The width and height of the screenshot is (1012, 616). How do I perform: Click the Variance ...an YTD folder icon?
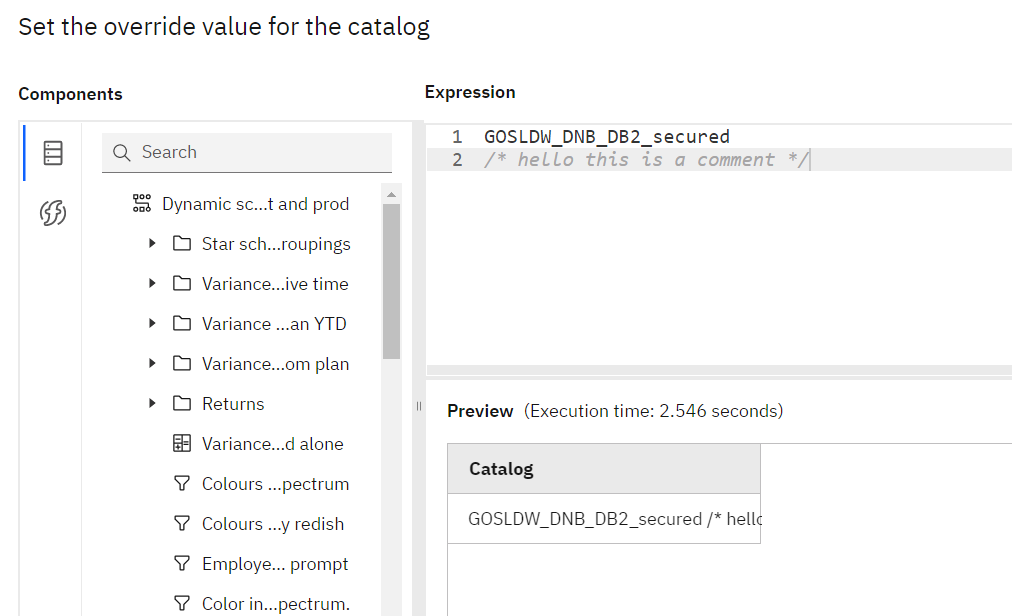coord(182,323)
